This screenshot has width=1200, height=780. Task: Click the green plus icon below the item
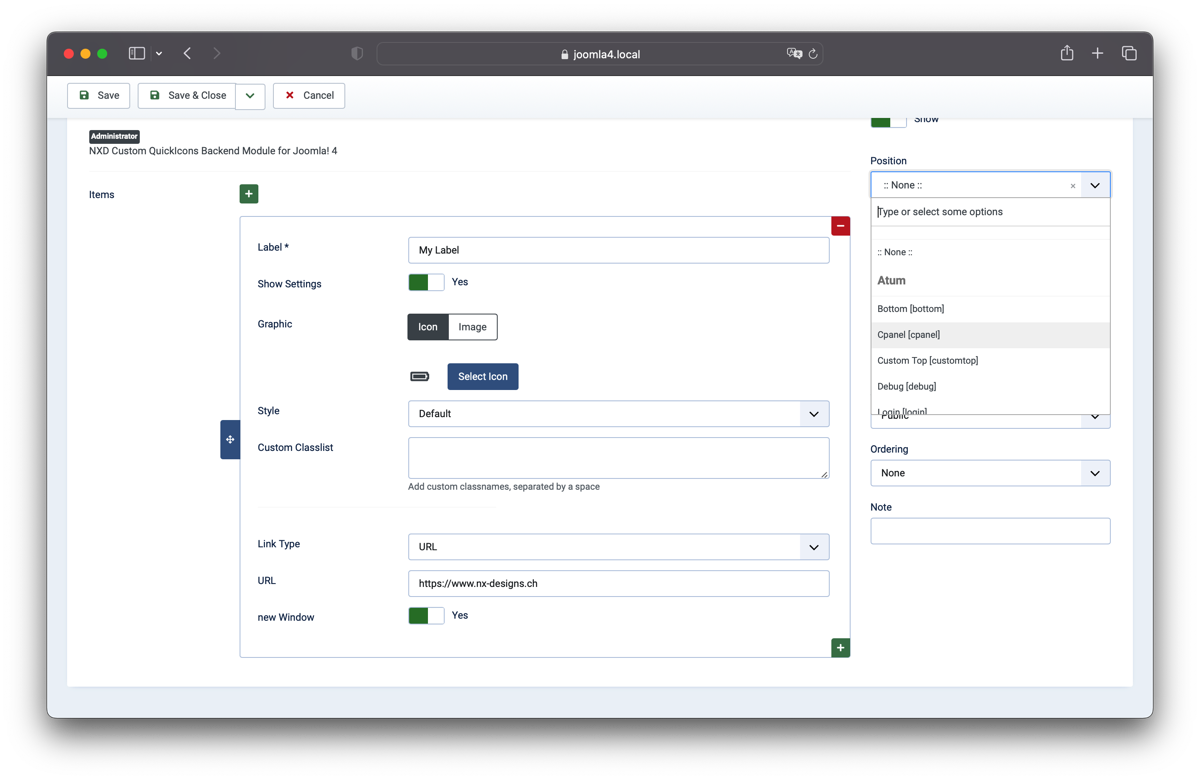[840, 648]
